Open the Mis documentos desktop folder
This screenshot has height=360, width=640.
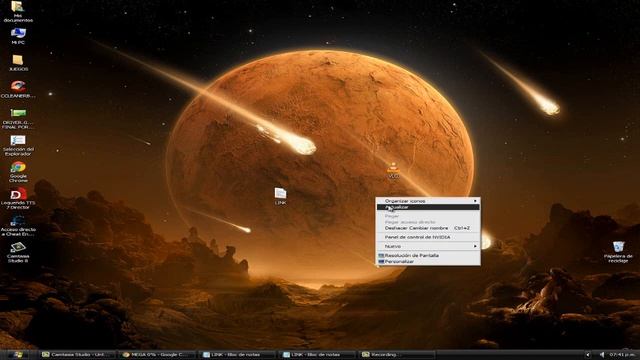[x=18, y=11]
